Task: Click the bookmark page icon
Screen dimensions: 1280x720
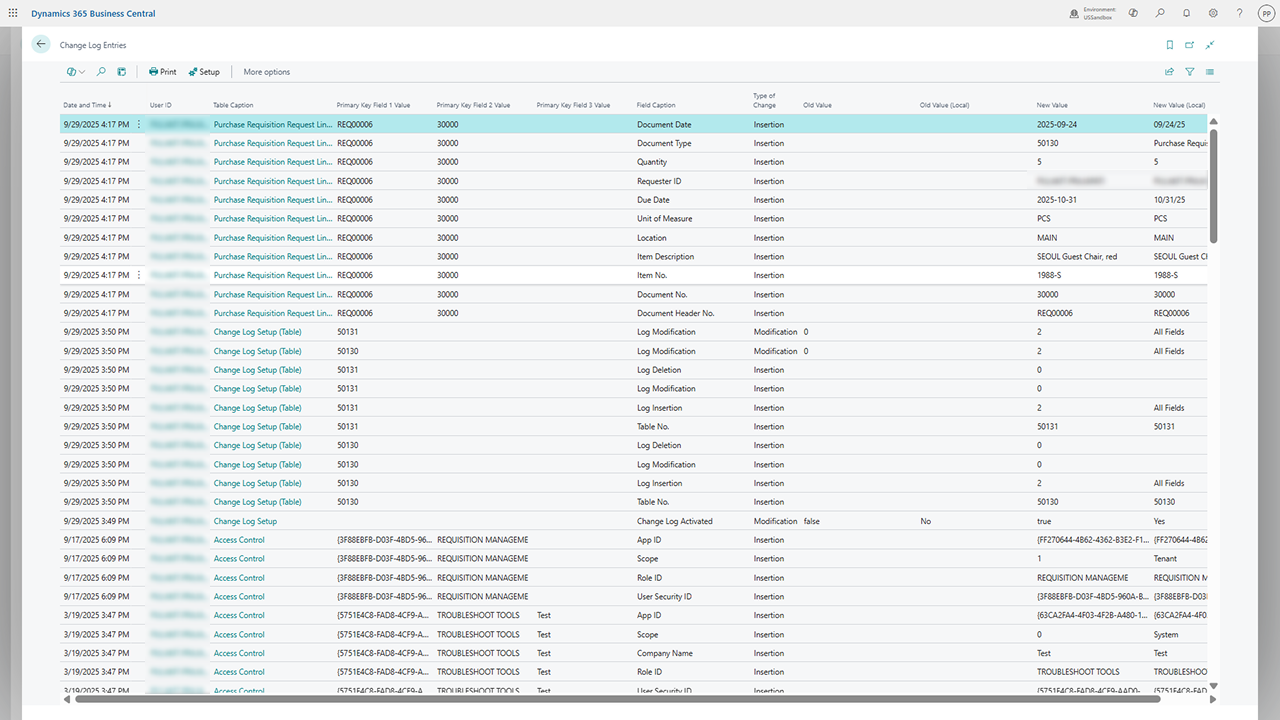Action: point(1170,44)
